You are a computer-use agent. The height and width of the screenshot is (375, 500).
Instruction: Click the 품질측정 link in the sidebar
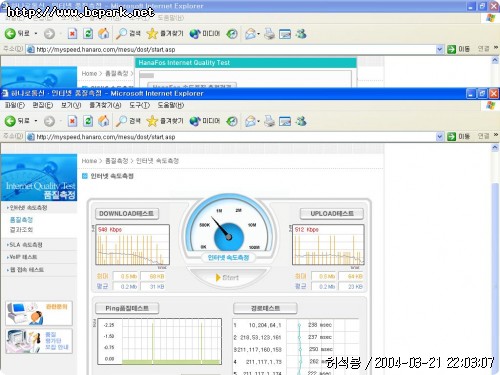click(21, 220)
